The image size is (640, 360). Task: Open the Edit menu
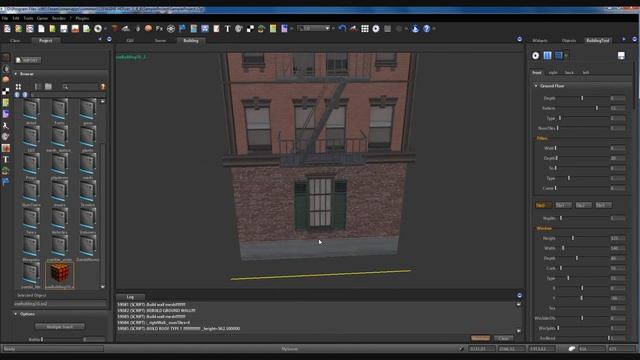[16, 18]
